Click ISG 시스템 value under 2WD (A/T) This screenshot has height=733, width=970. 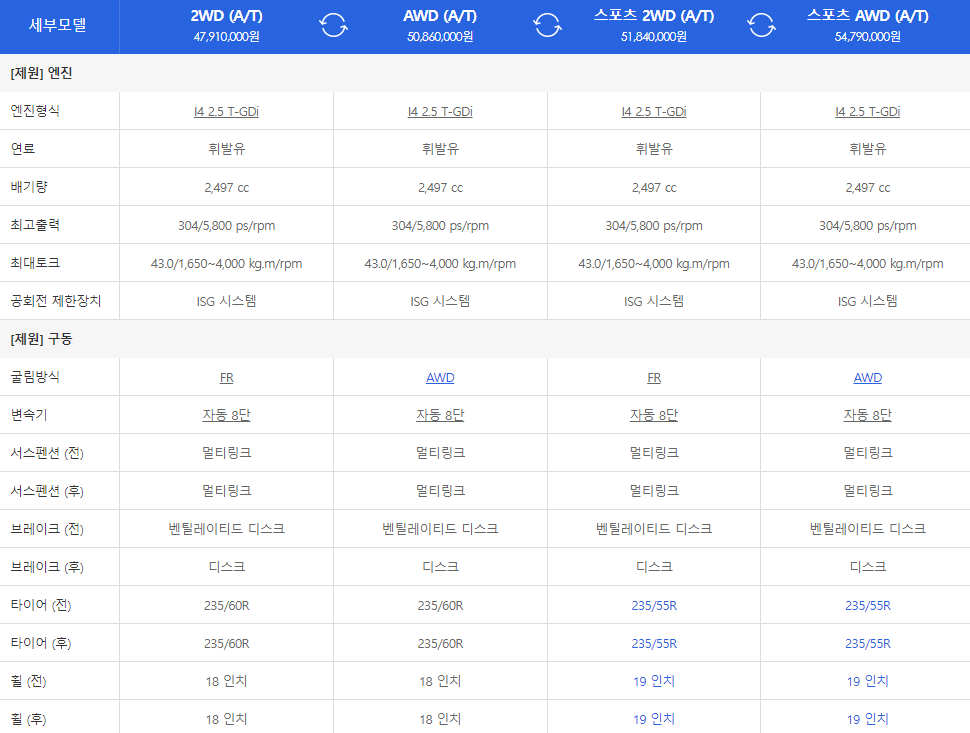[226, 301]
